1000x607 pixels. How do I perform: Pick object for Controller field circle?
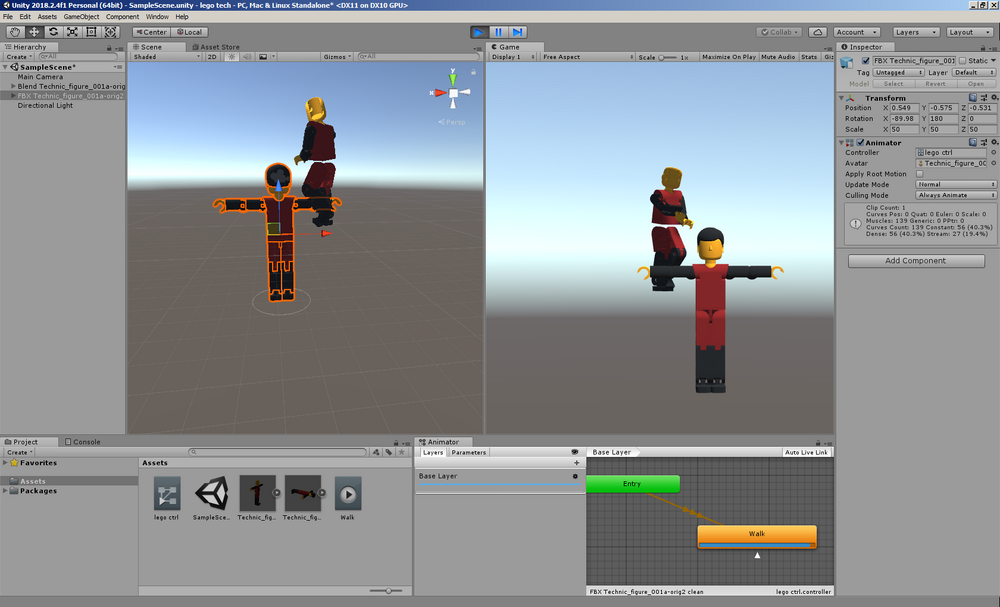[x=994, y=153]
